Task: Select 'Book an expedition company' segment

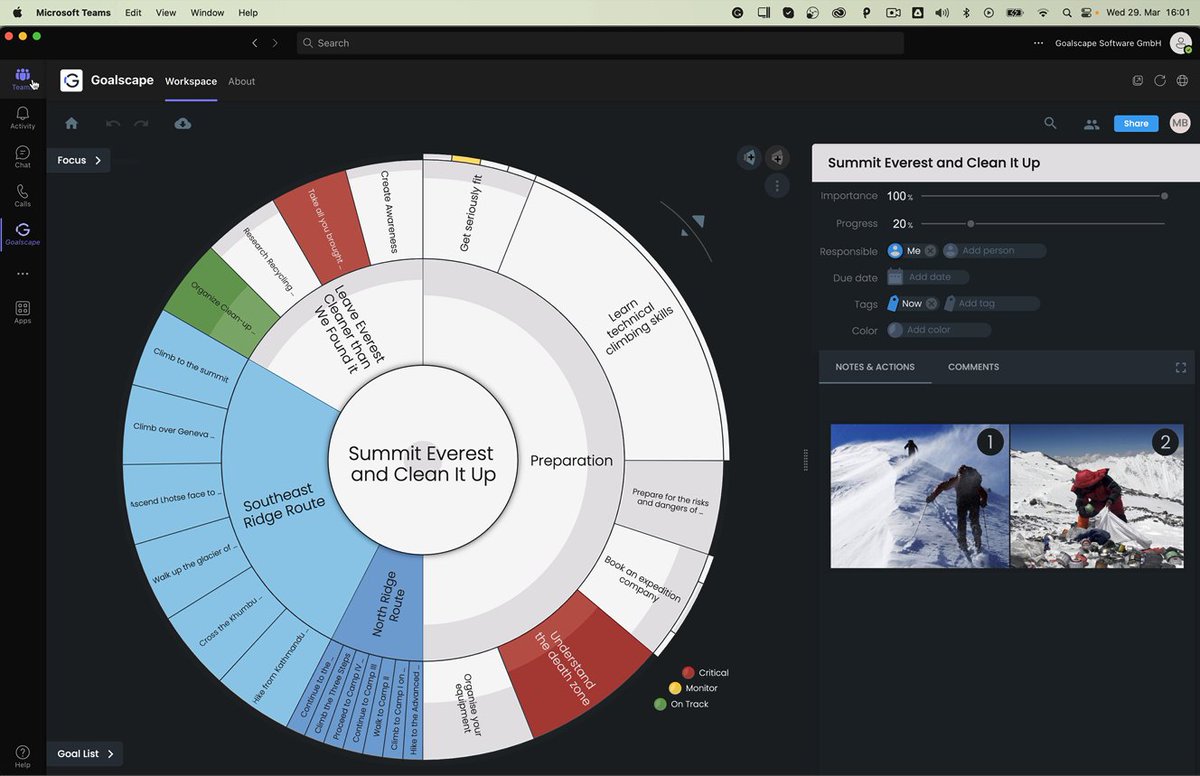Action: point(642,579)
